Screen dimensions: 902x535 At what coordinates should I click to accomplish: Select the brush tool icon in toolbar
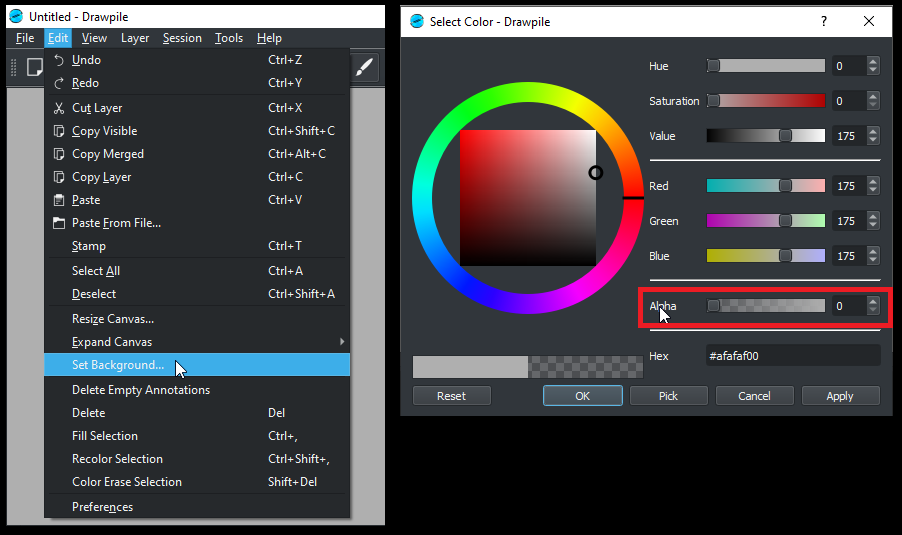click(x=364, y=68)
